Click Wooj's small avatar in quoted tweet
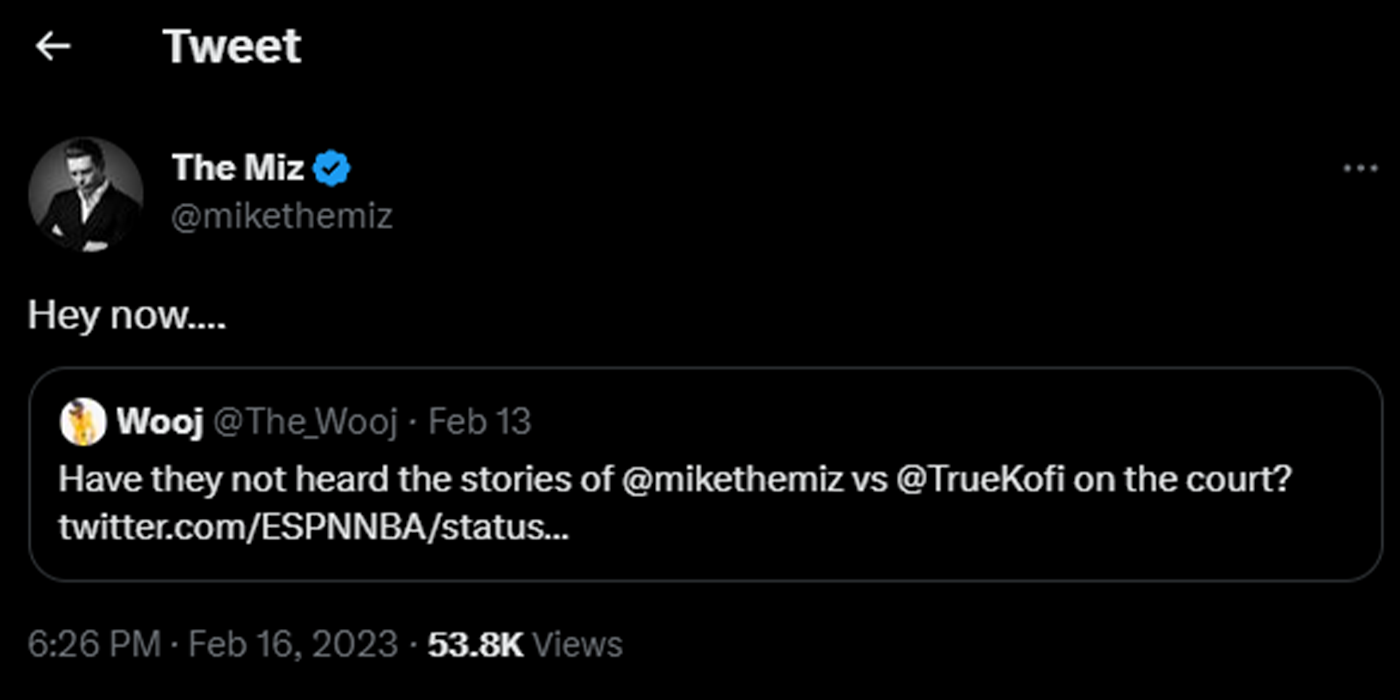 pyautogui.click(x=83, y=421)
